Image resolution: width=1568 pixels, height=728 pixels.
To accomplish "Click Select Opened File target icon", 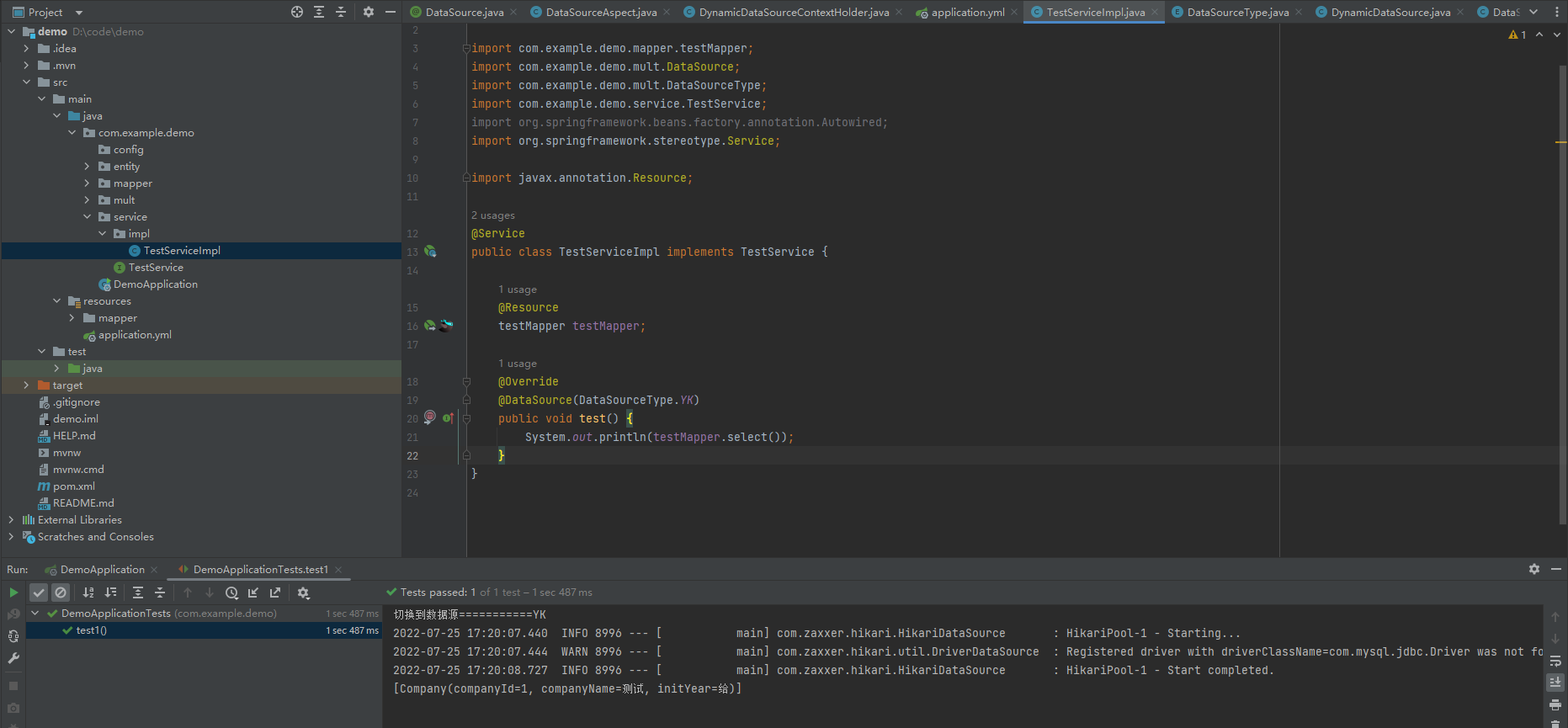I will (x=297, y=12).
